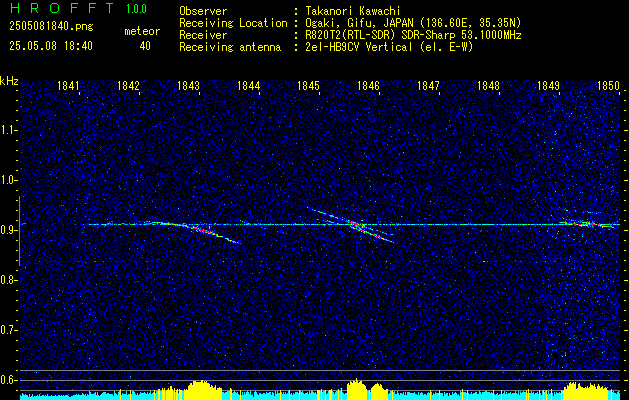Image resolution: width=629 pixels, height=400 pixels.
Task: Click the 1.0 kHz axis label
Action: click(8, 180)
